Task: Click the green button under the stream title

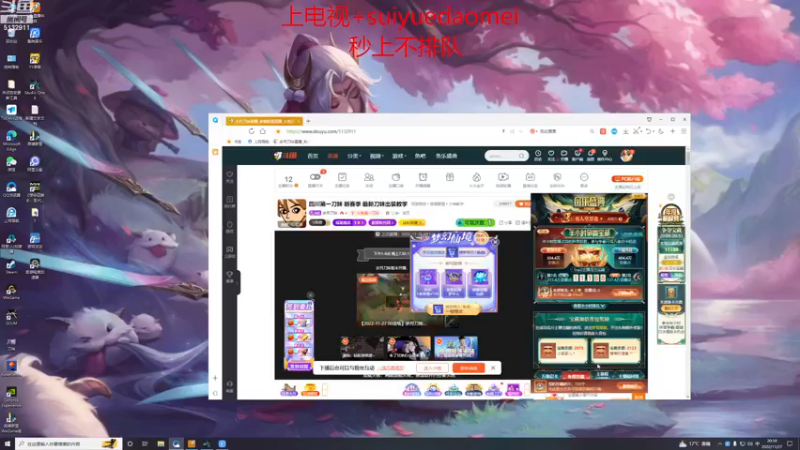Action: (x=475, y=222)
